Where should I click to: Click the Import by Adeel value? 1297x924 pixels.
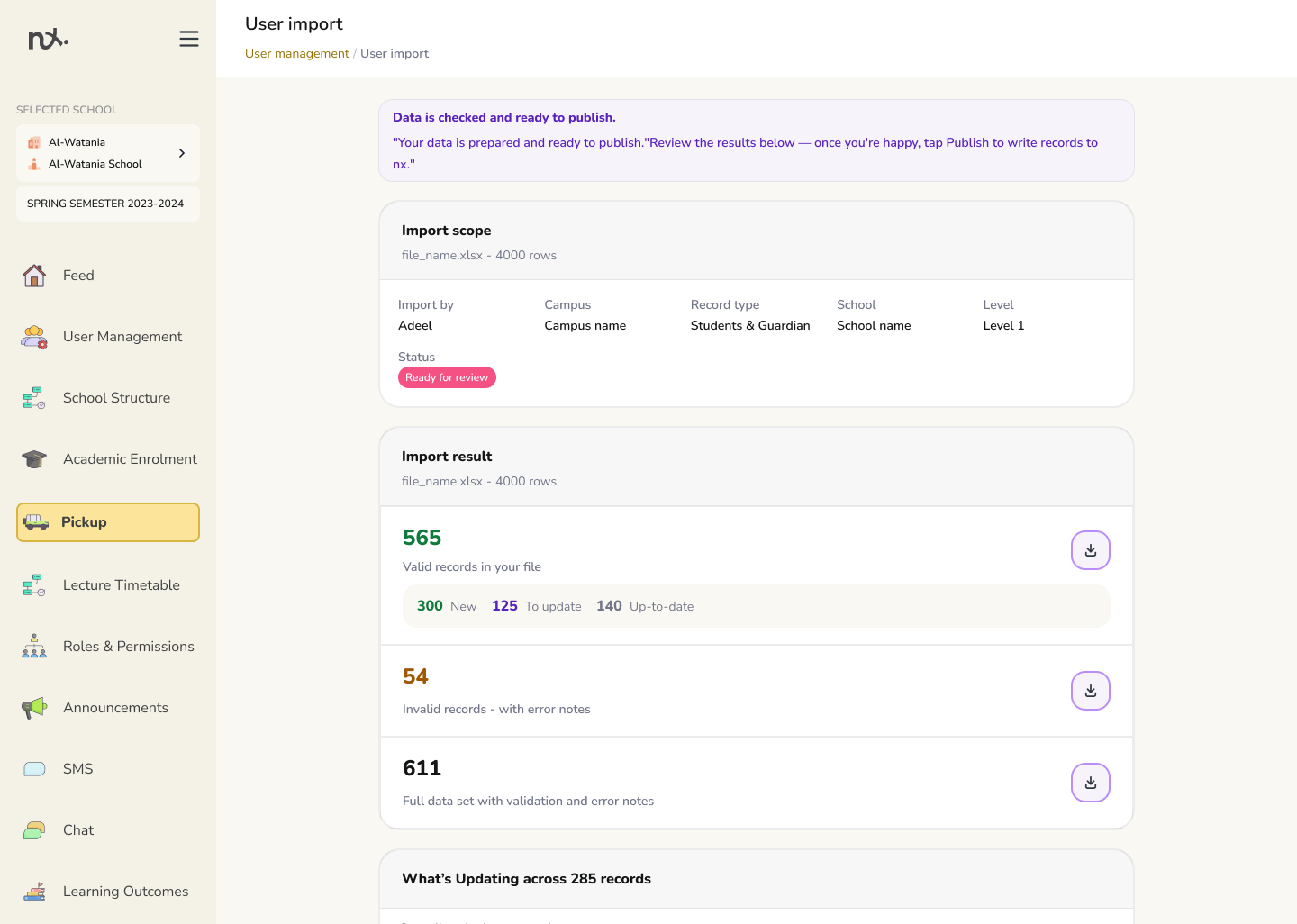point(415,326)
